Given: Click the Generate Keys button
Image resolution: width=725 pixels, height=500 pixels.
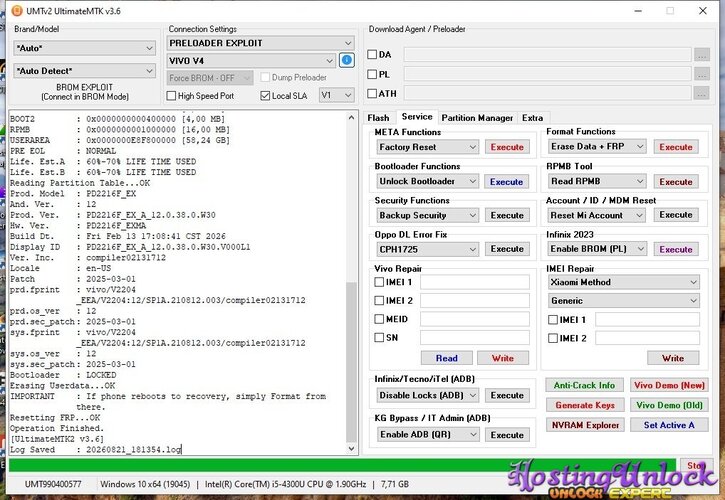Looking at the screenshot, I should [585, 405].
